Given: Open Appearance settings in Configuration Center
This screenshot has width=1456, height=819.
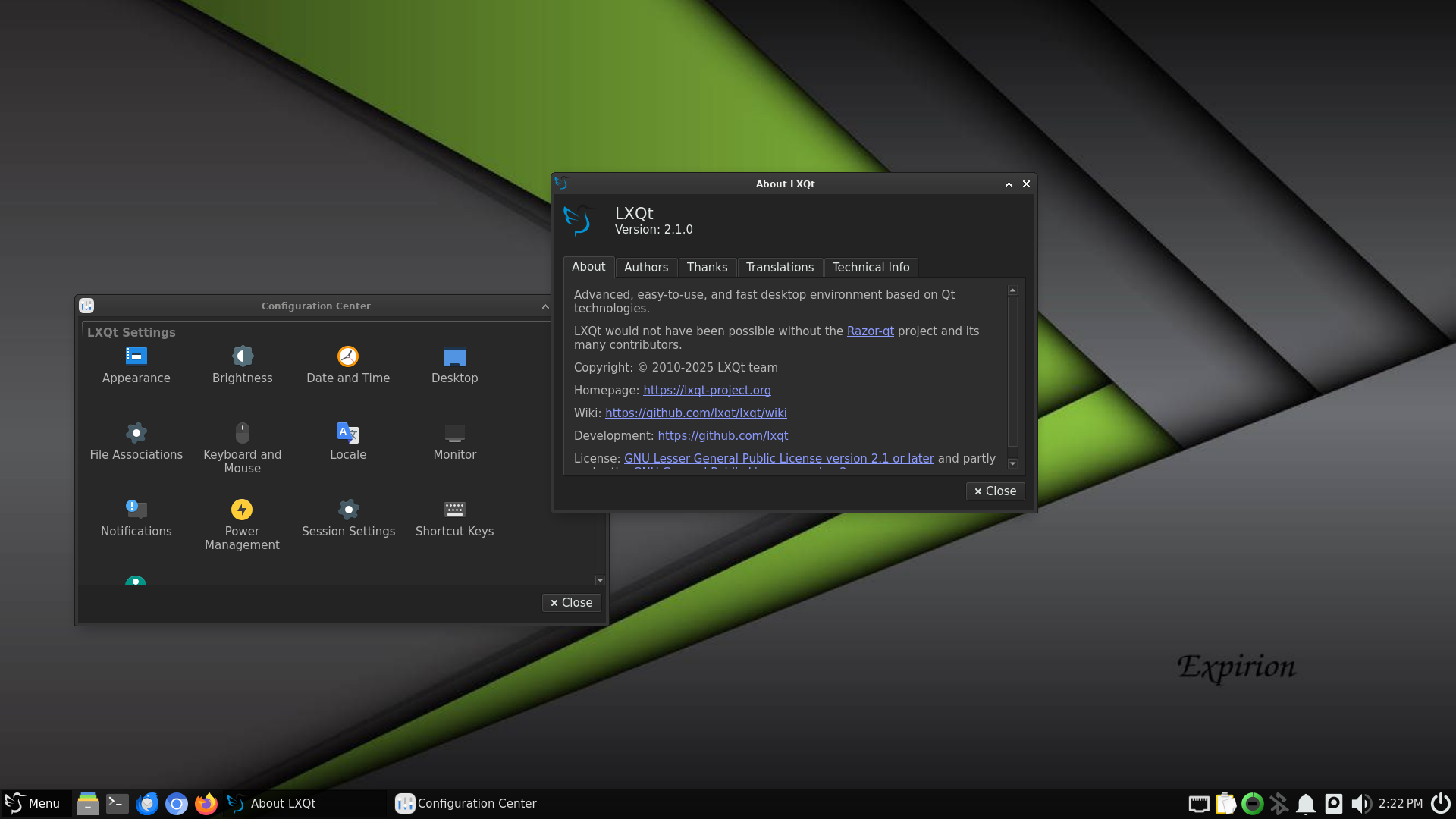Looking at the screenshot, I should tap(136, 366).
